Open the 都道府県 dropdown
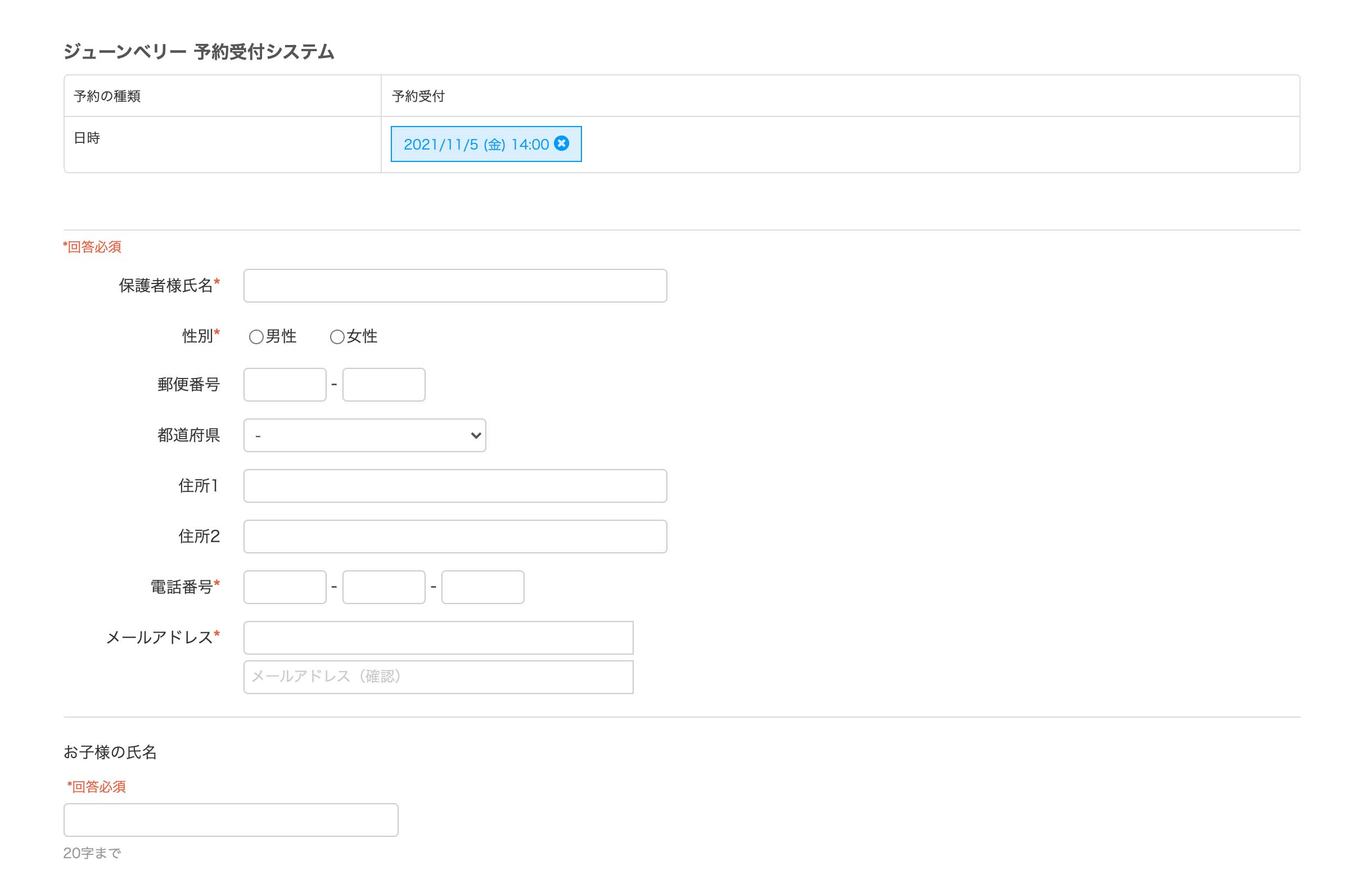The height and width of the screenshot is (883, 1372). (x=364, y=435)
